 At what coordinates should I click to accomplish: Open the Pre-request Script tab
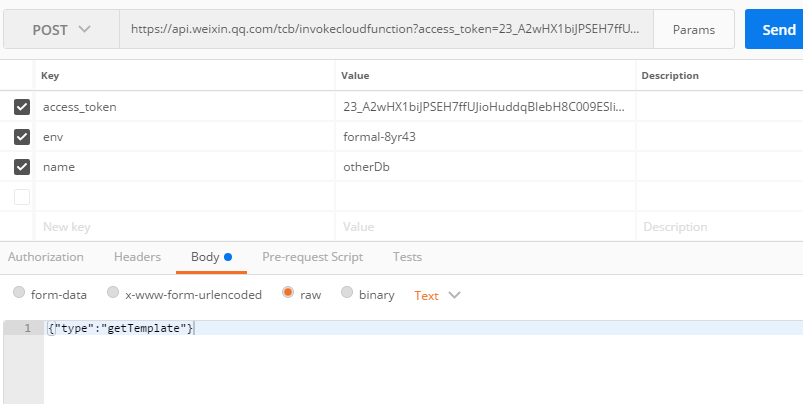(312, 257)
